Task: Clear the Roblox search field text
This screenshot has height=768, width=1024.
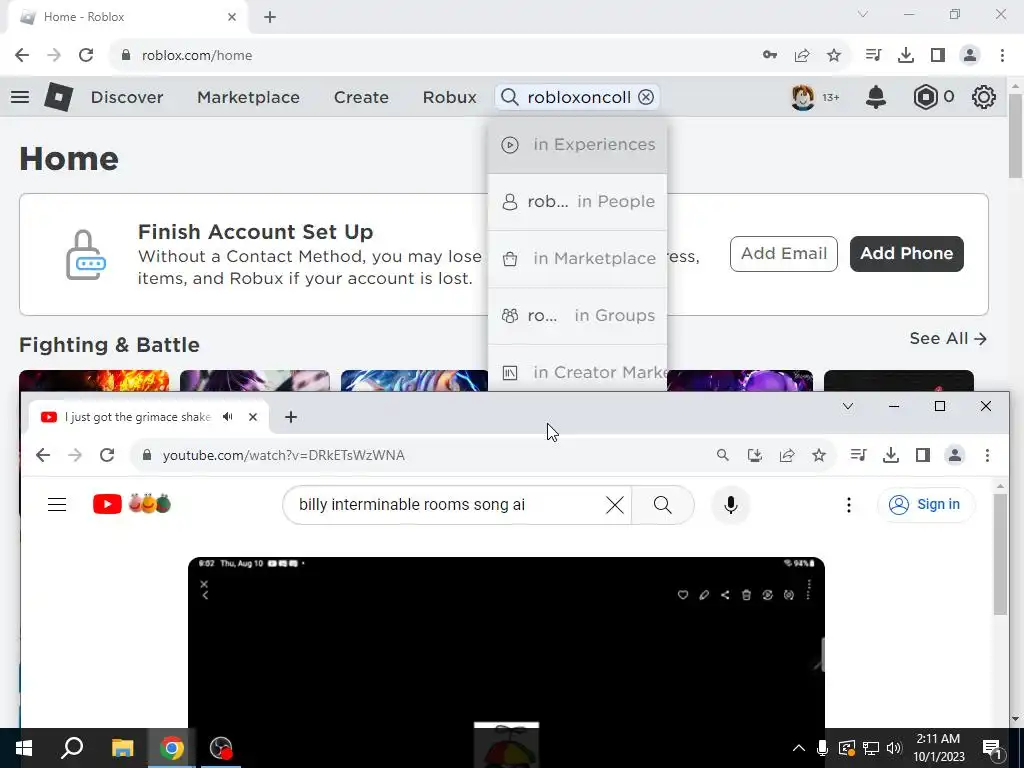Action: [646, 97]
